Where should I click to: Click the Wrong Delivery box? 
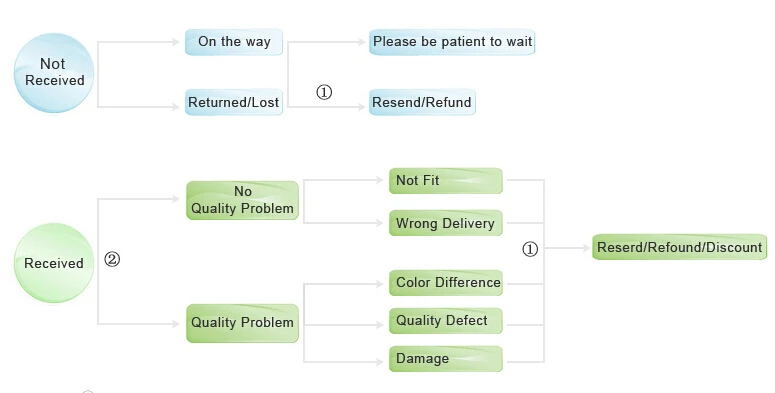click(446, 223)
